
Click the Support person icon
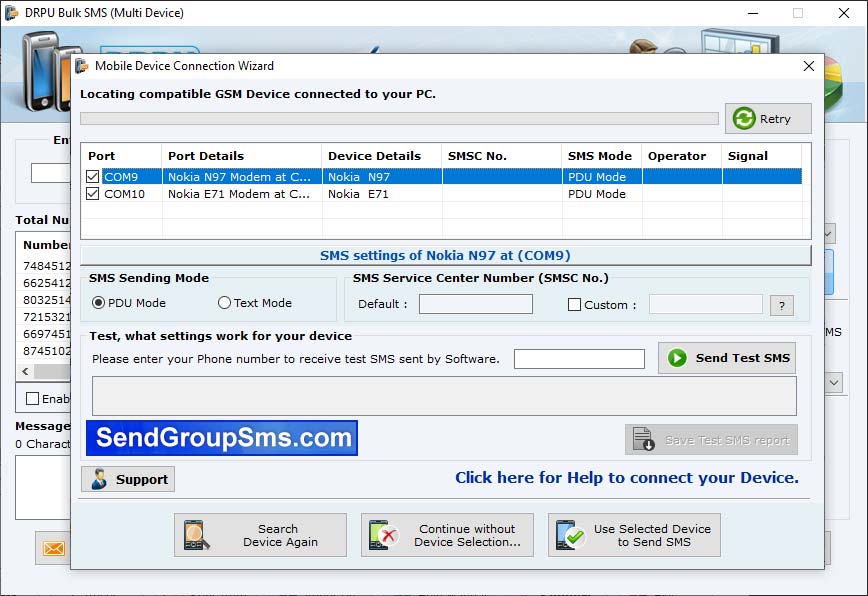[101, 479]
